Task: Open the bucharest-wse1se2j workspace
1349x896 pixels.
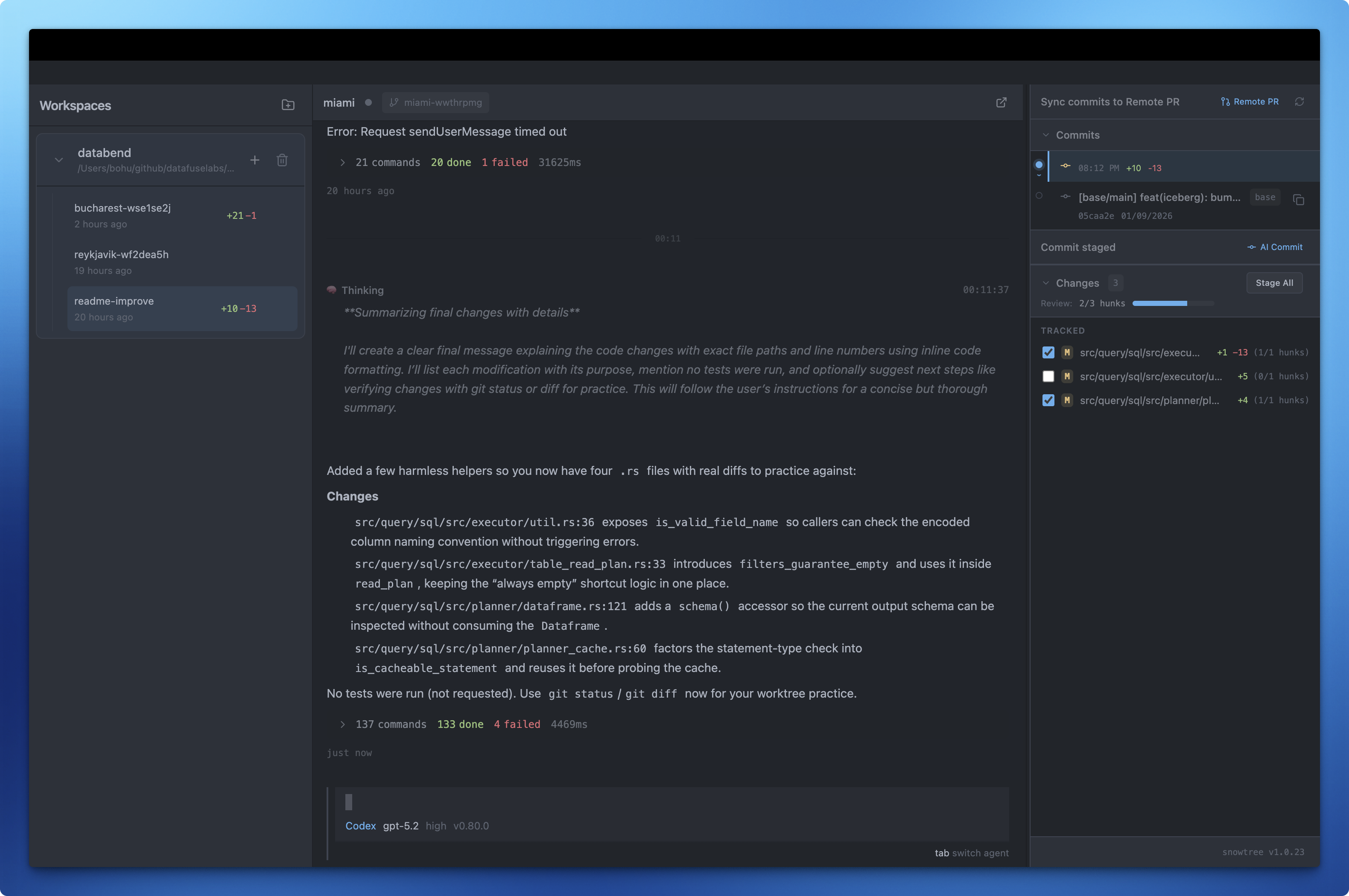Action: pos(123,215)
